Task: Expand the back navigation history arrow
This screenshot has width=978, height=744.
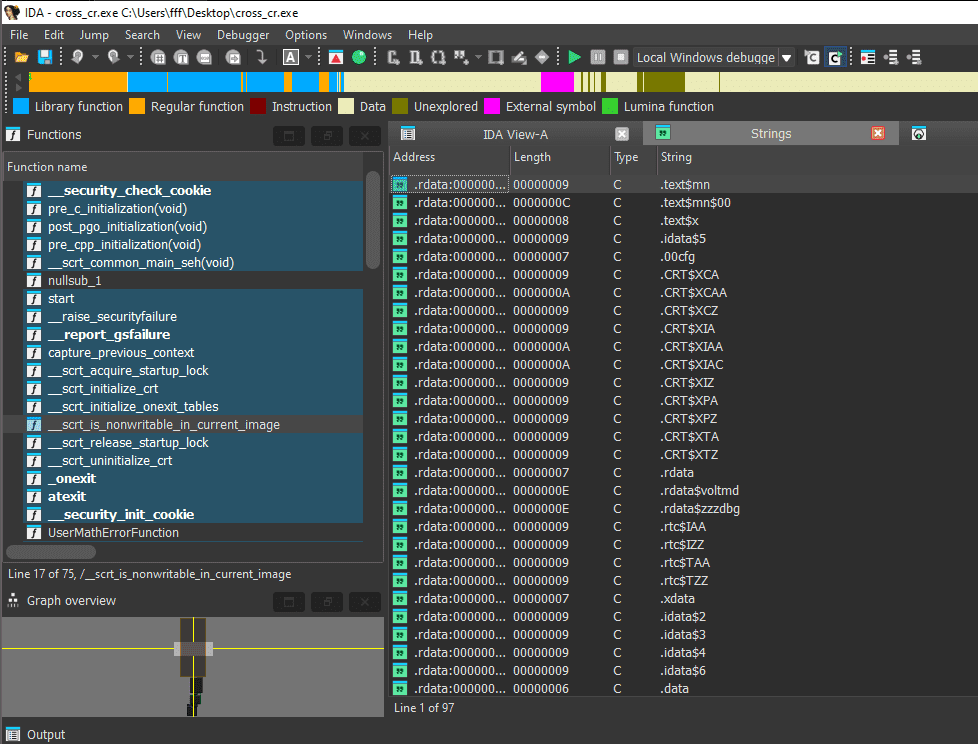Action: pos(95,58)
